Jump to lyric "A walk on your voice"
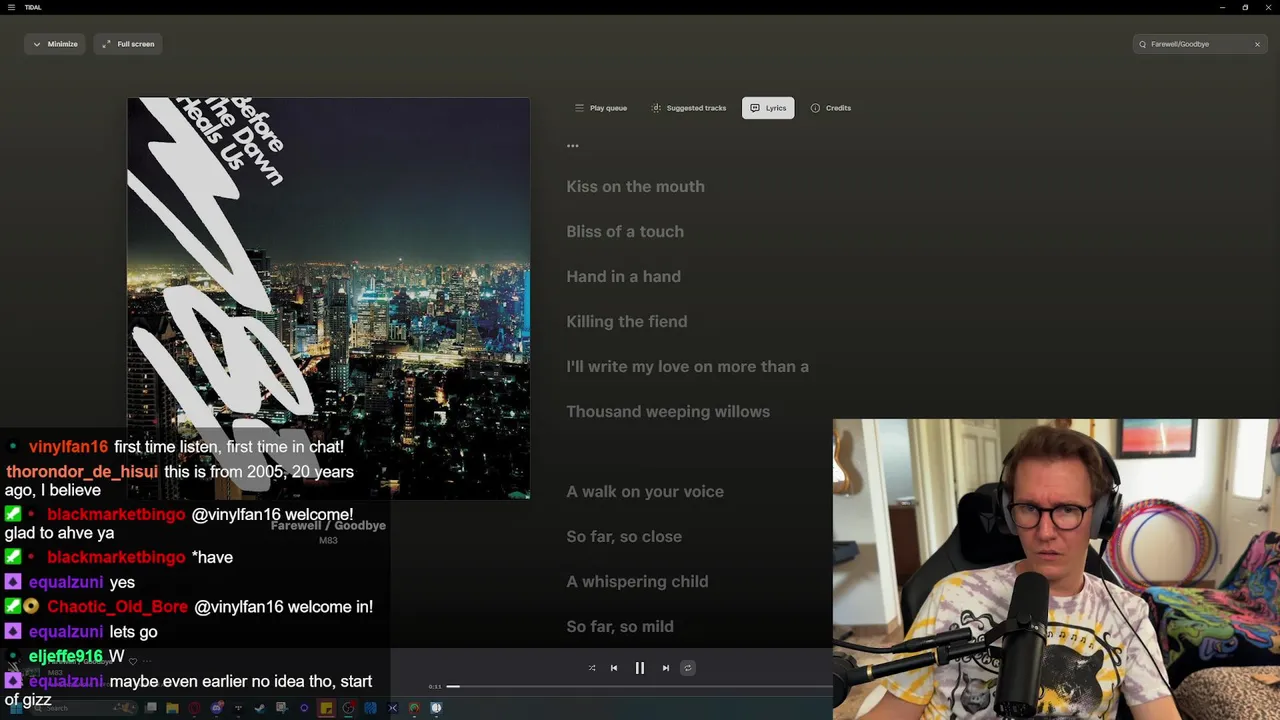 pyautogui.click(x=645, y=492)
